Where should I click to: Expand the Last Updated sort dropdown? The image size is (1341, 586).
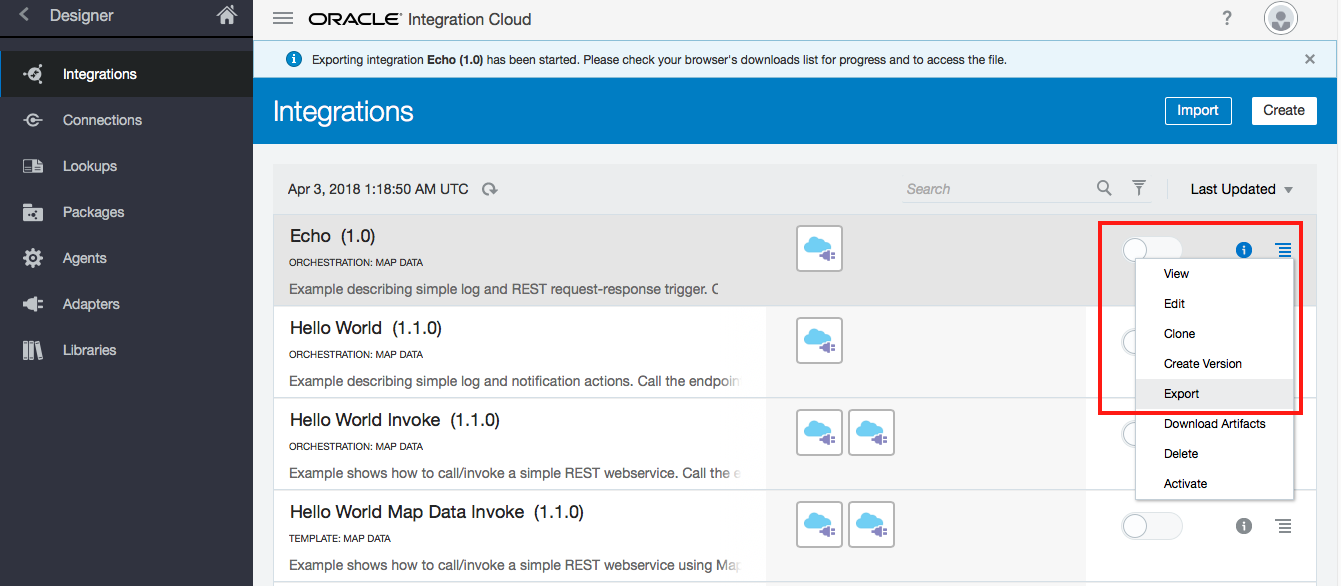[1241, 189]
